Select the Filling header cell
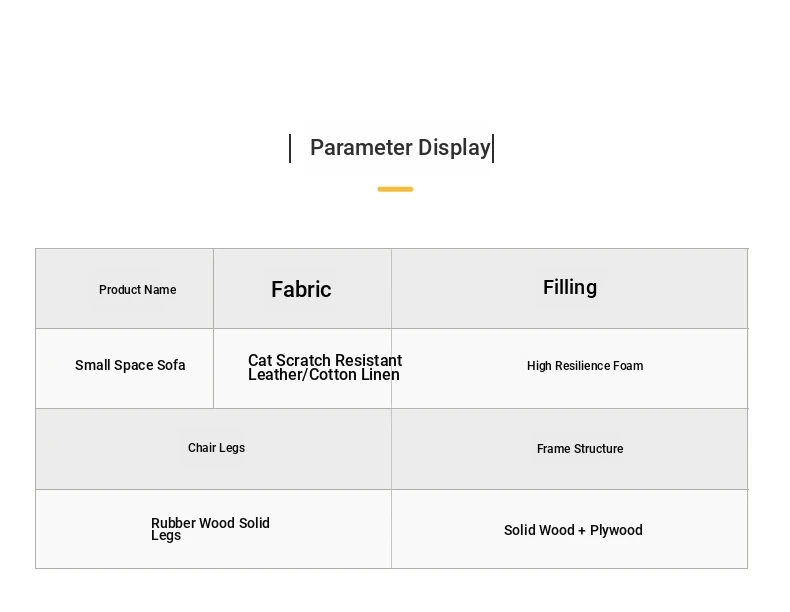Image resolution: width=790 pixels, height=612 pixels. [x=569, y=289]
